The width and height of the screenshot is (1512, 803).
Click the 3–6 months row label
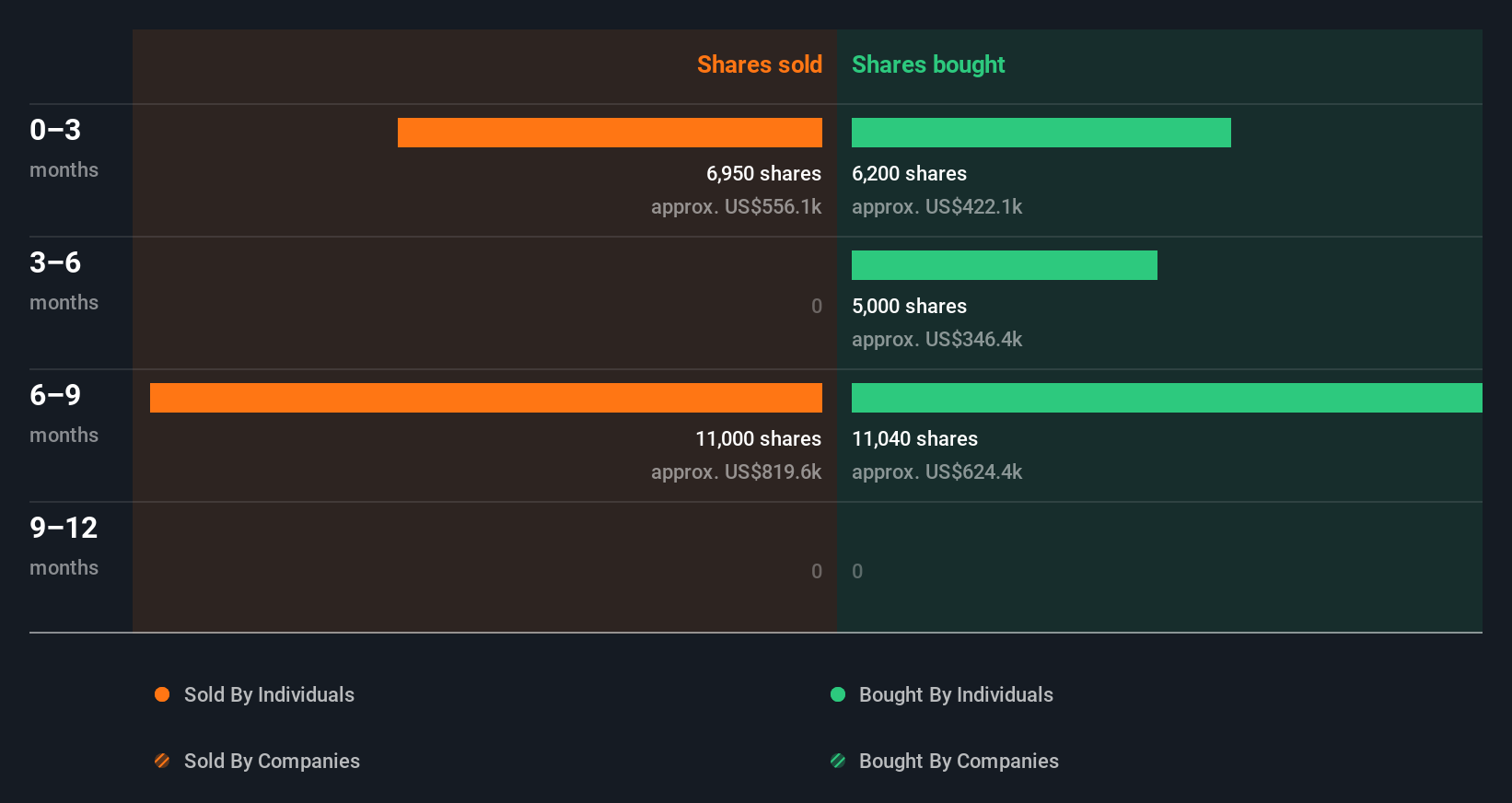click(x=64, y=281)
